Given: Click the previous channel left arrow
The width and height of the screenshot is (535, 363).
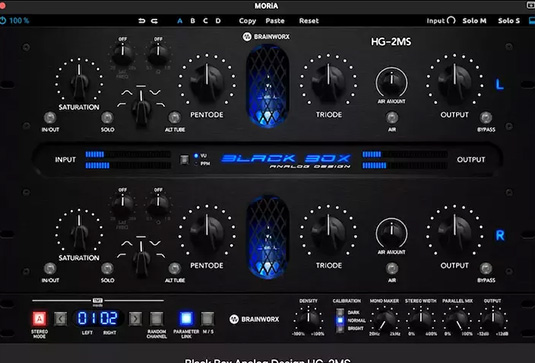Looking at the screenshot, I should [60, 319].
